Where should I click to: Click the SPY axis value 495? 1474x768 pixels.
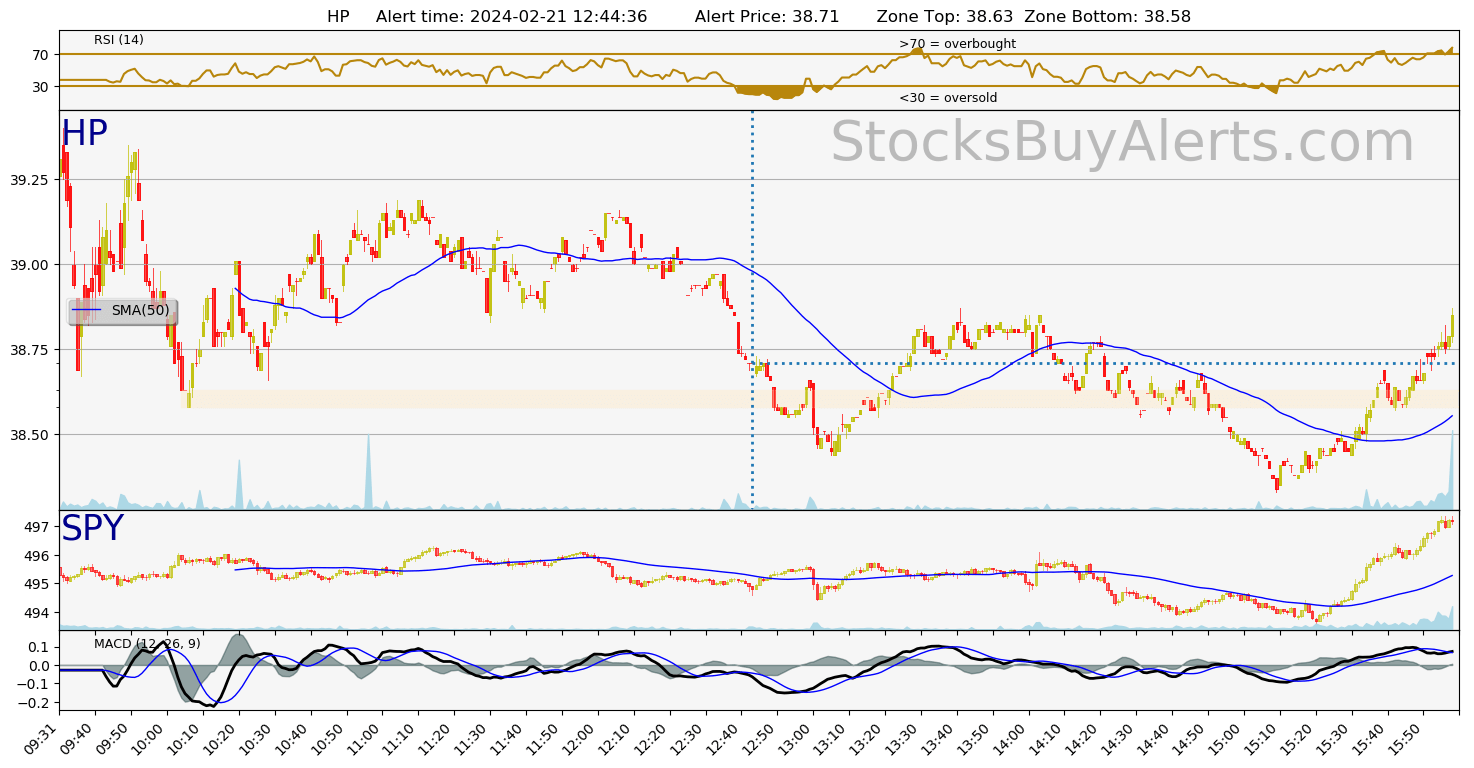tap(36, 584)
